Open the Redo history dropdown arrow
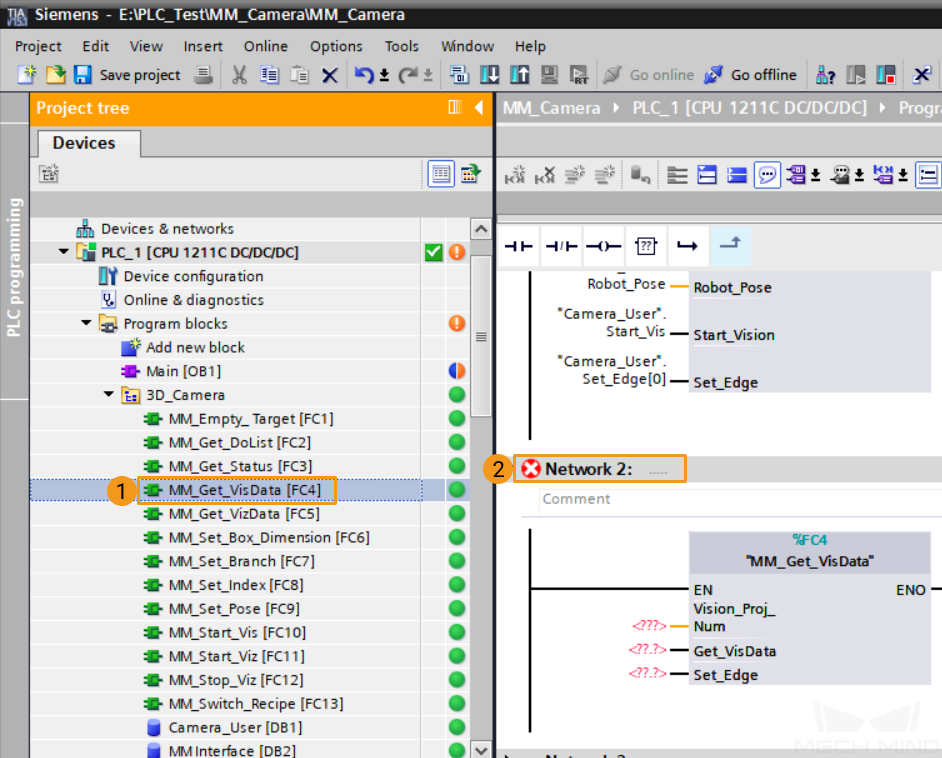The image size is (942, 758). pos(428,75)
